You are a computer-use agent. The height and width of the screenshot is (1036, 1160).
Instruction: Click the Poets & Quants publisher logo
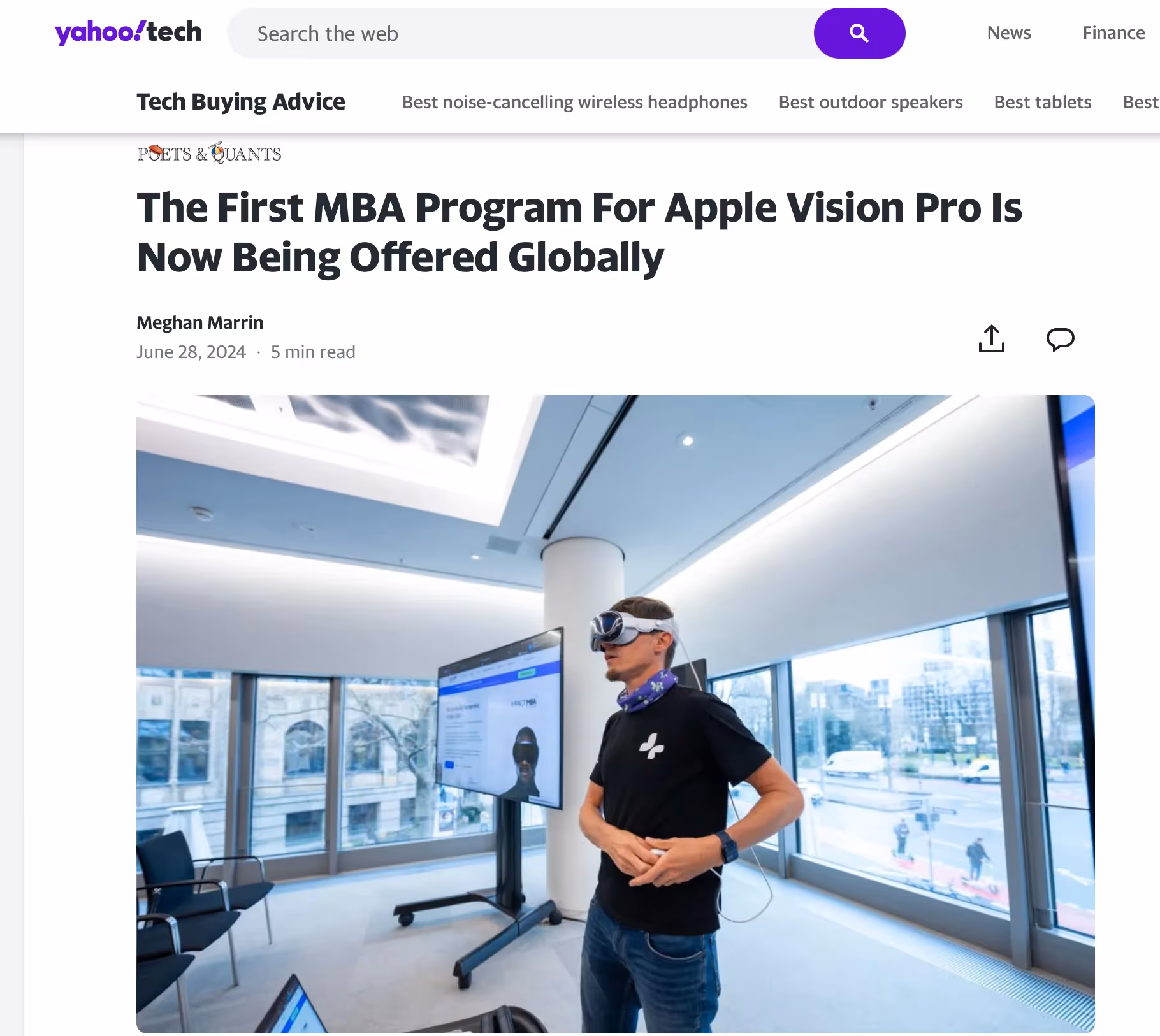(209, 153)
